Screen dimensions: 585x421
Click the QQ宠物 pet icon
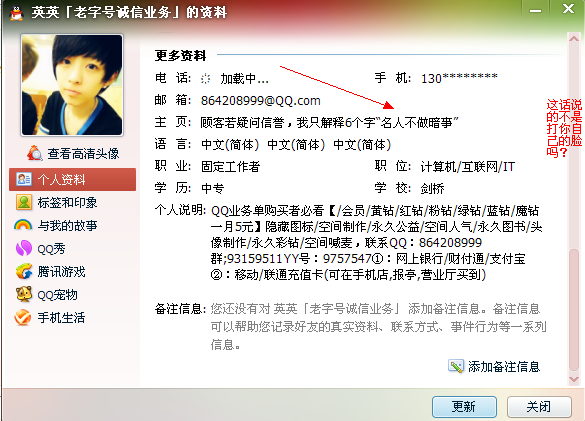[24, 294]
